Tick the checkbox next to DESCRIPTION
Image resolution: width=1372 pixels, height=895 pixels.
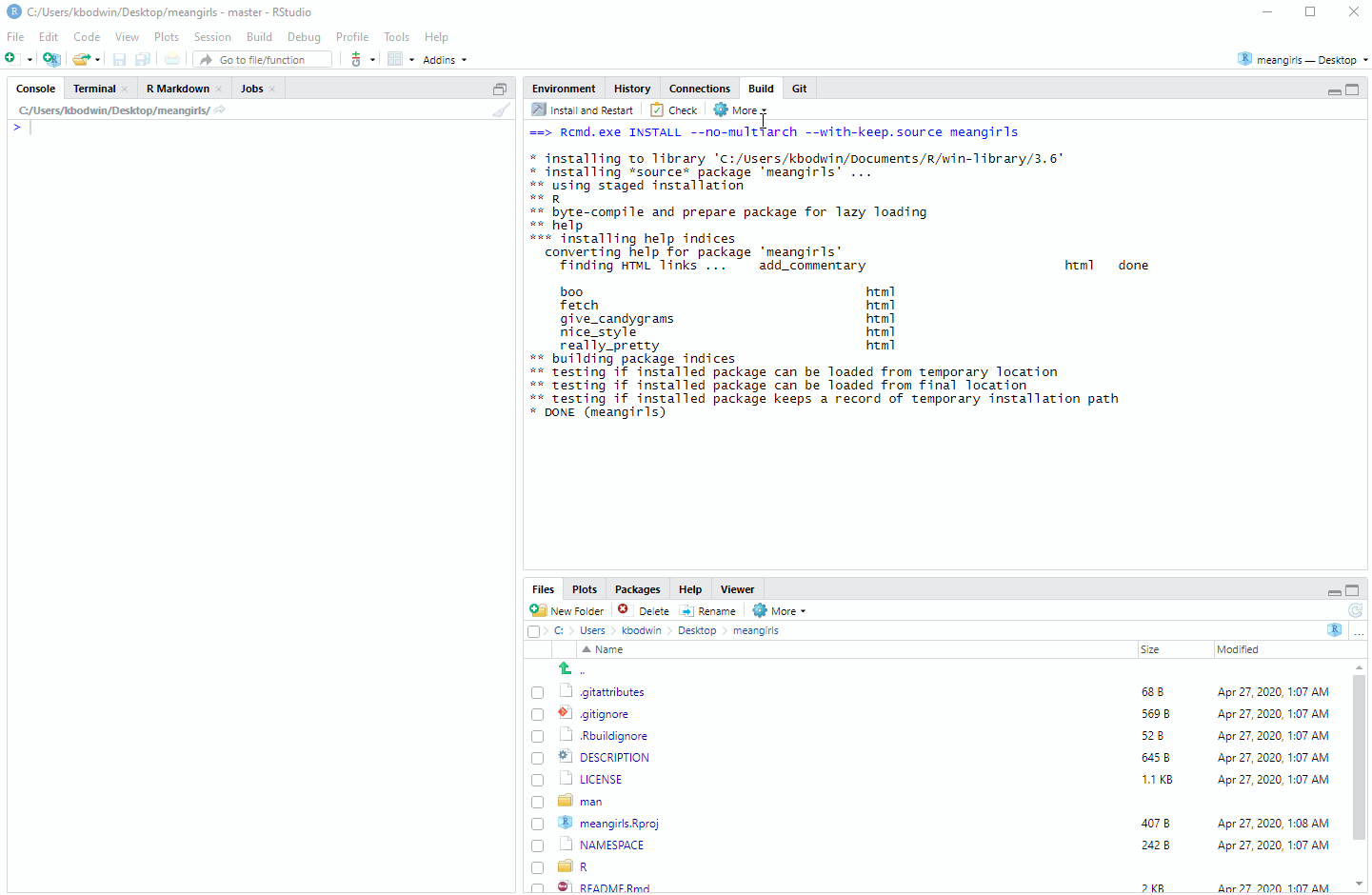[538, 759]
